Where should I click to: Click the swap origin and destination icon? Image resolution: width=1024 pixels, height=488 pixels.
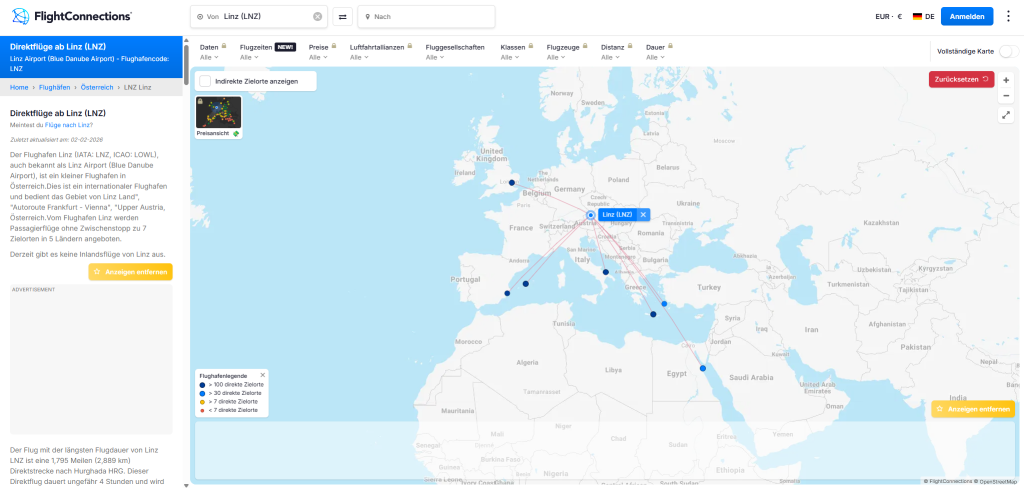point(342,17)
